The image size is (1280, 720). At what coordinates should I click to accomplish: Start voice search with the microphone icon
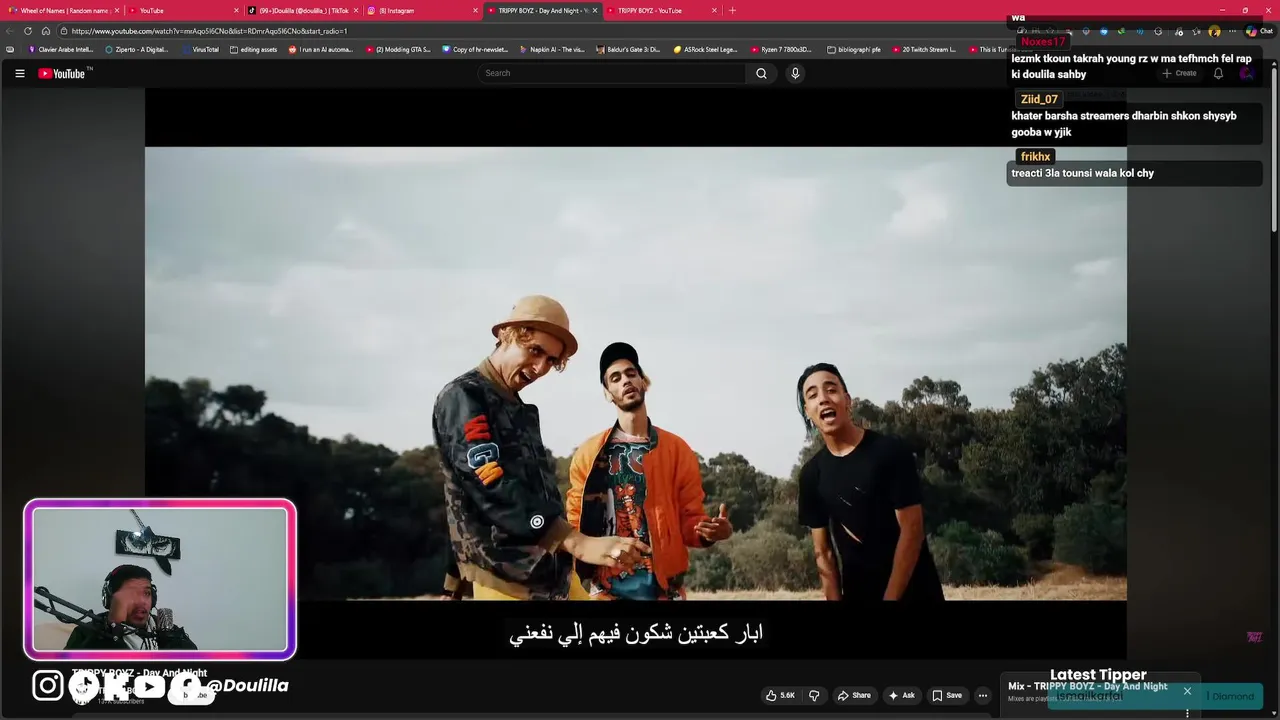pyautogui.click(x=795, y=73)
